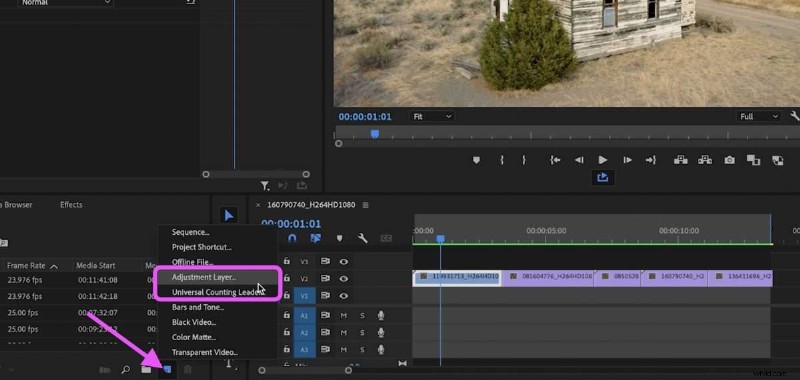Play the program monitor video
Viewport: 800px width, 380px height.
tap(603, 160)
